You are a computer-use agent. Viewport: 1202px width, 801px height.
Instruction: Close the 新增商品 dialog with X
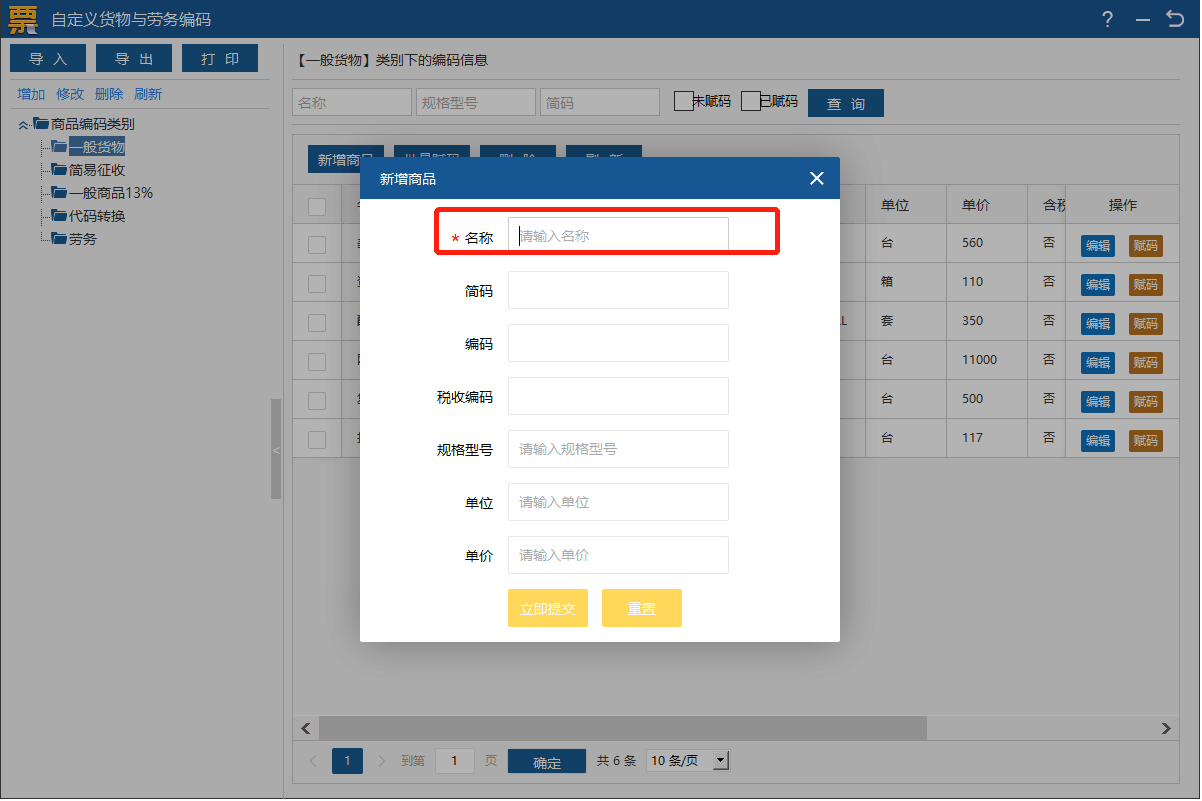[816, 179]
